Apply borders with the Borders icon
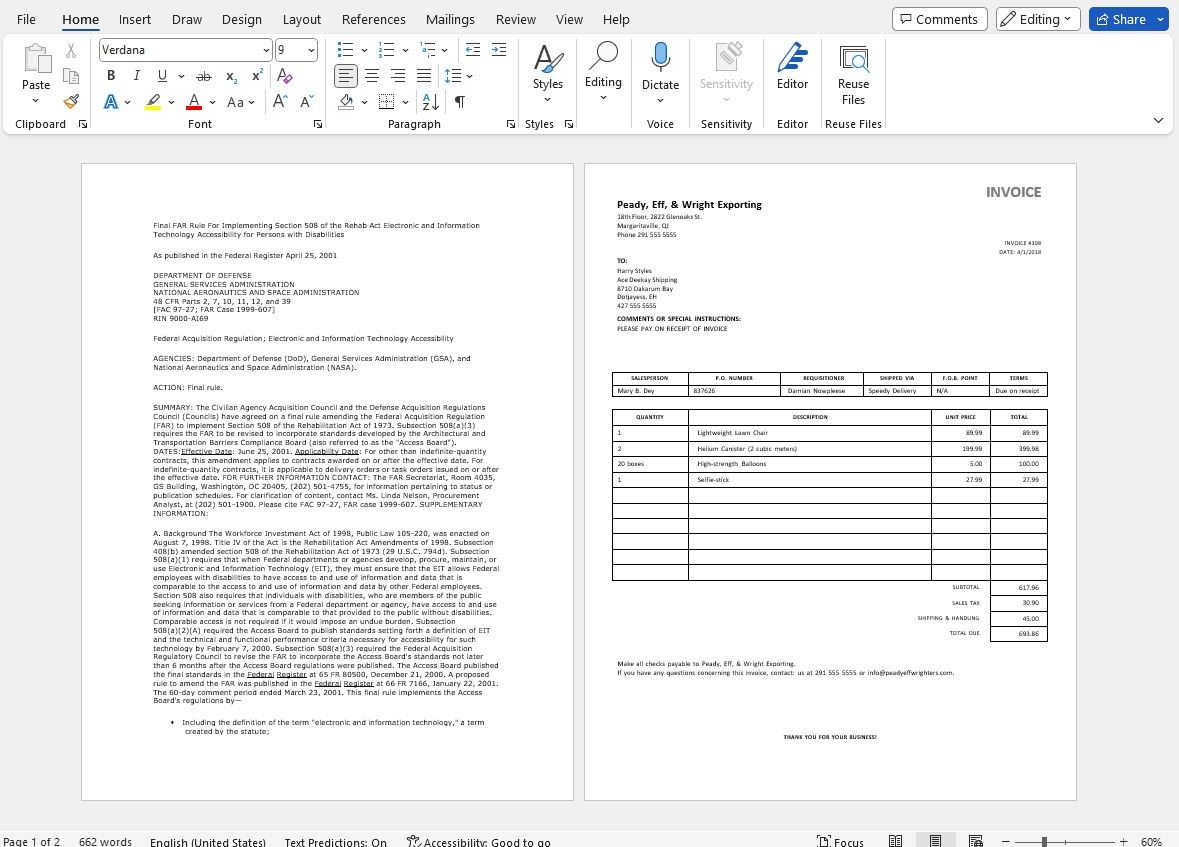1179x847 pixels. tap(386, 102)
